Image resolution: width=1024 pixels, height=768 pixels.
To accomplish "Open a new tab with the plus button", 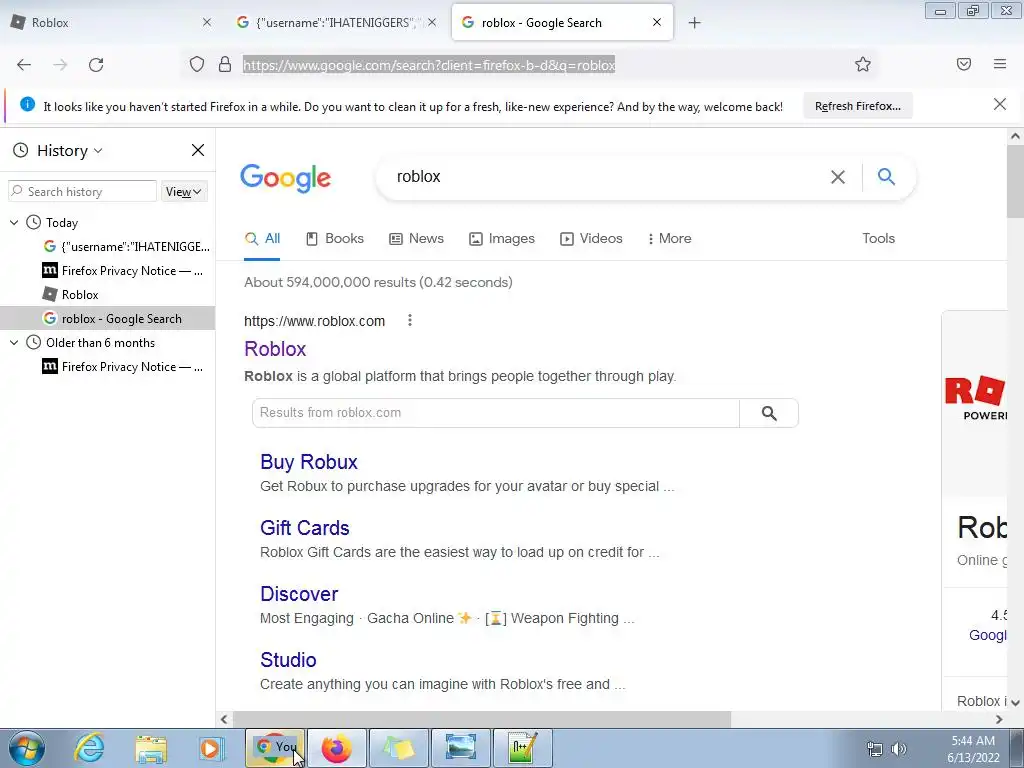I will click(x=694, y=23).
